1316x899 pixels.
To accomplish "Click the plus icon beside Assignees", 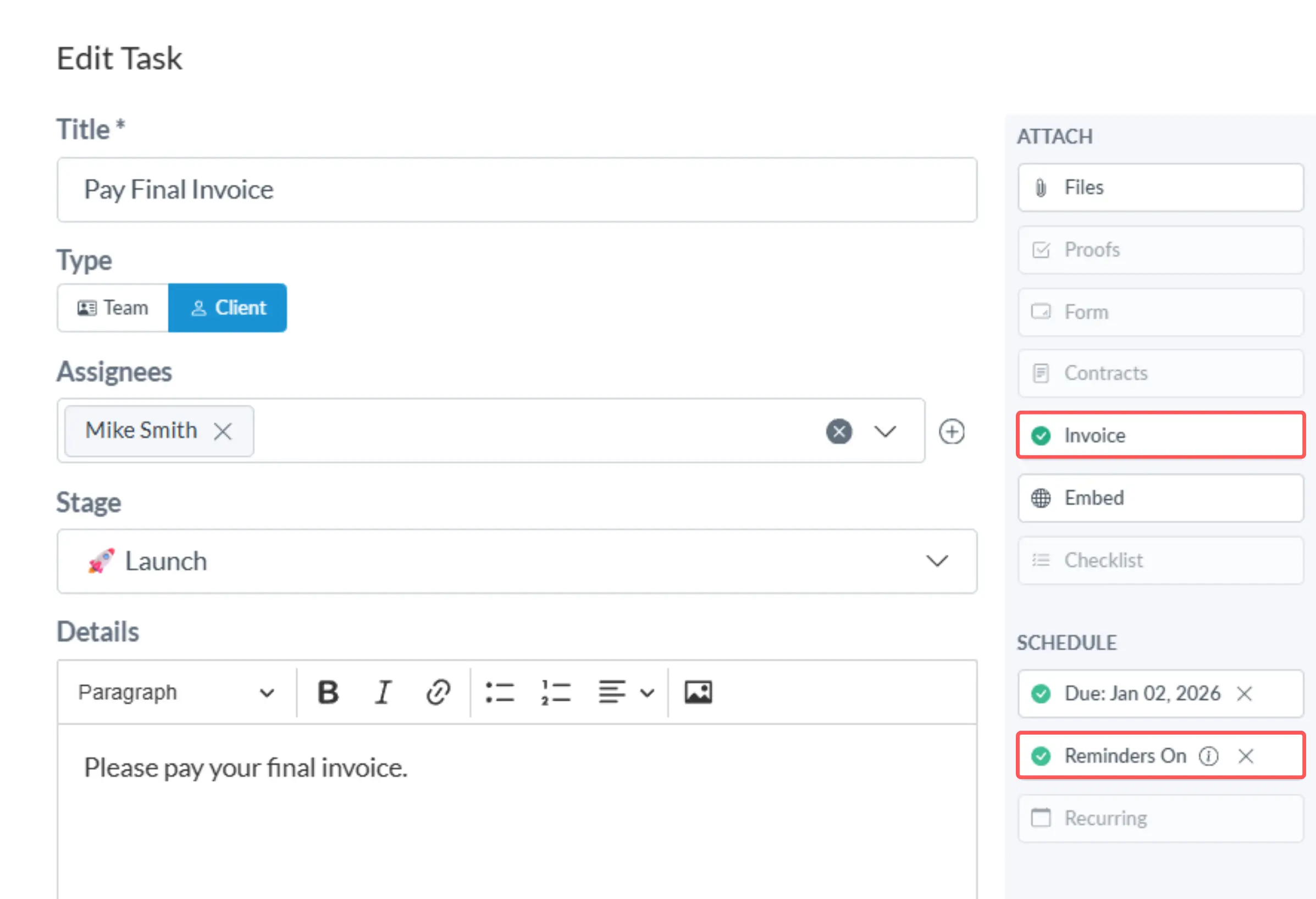I will click(x=952, y=432).
